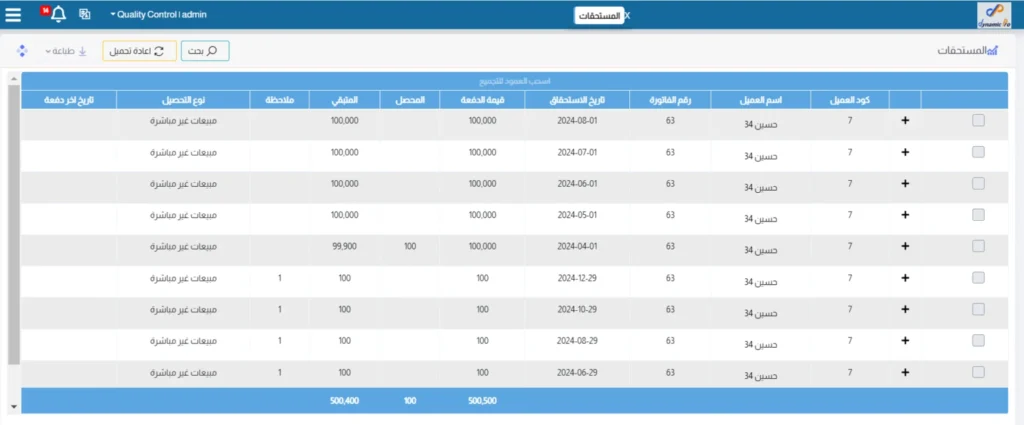Open the Quality Control admin dropdown

[x=158, y=15]
